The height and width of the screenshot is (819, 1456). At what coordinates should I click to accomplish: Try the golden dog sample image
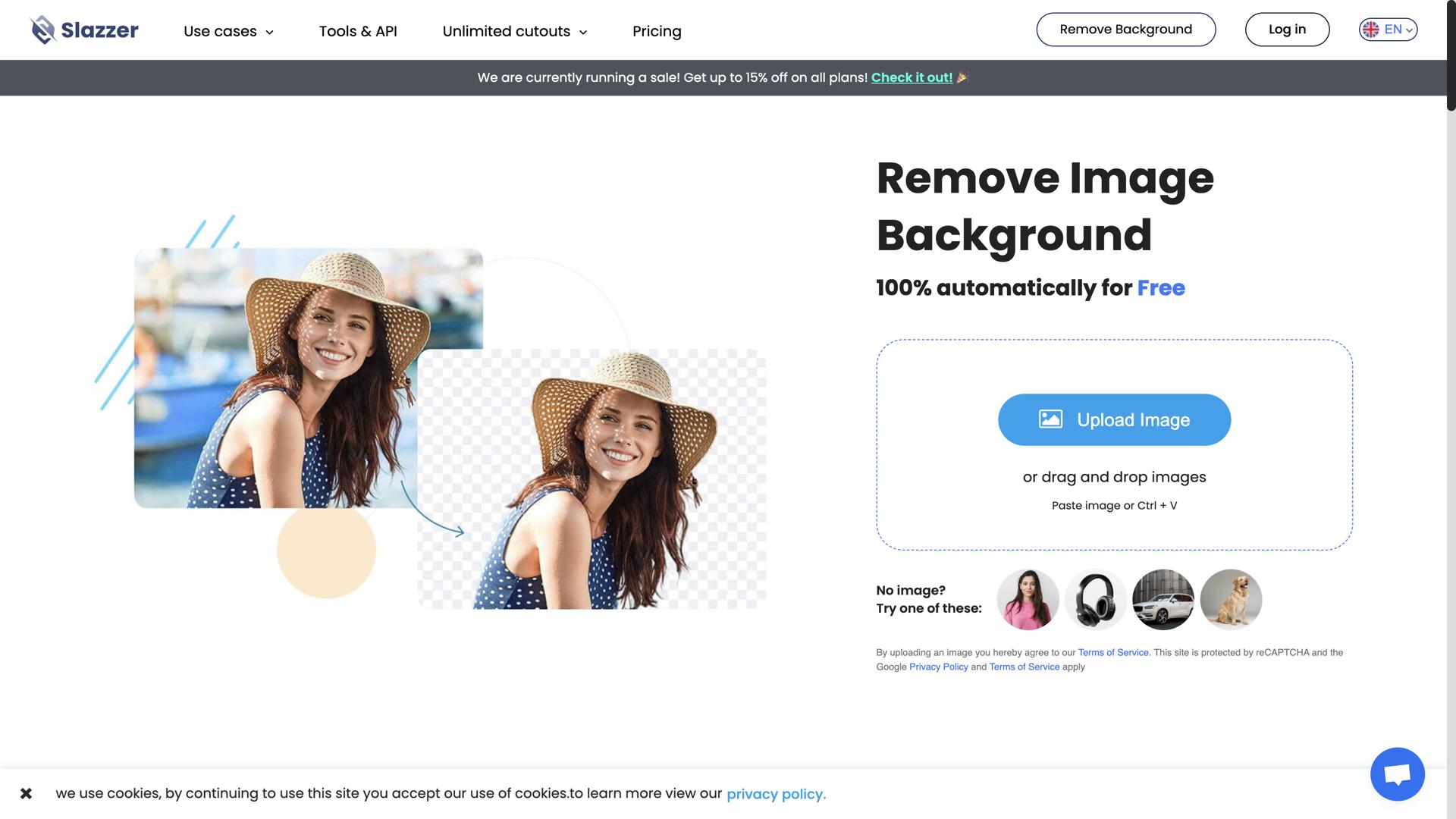click(1231, 599)
